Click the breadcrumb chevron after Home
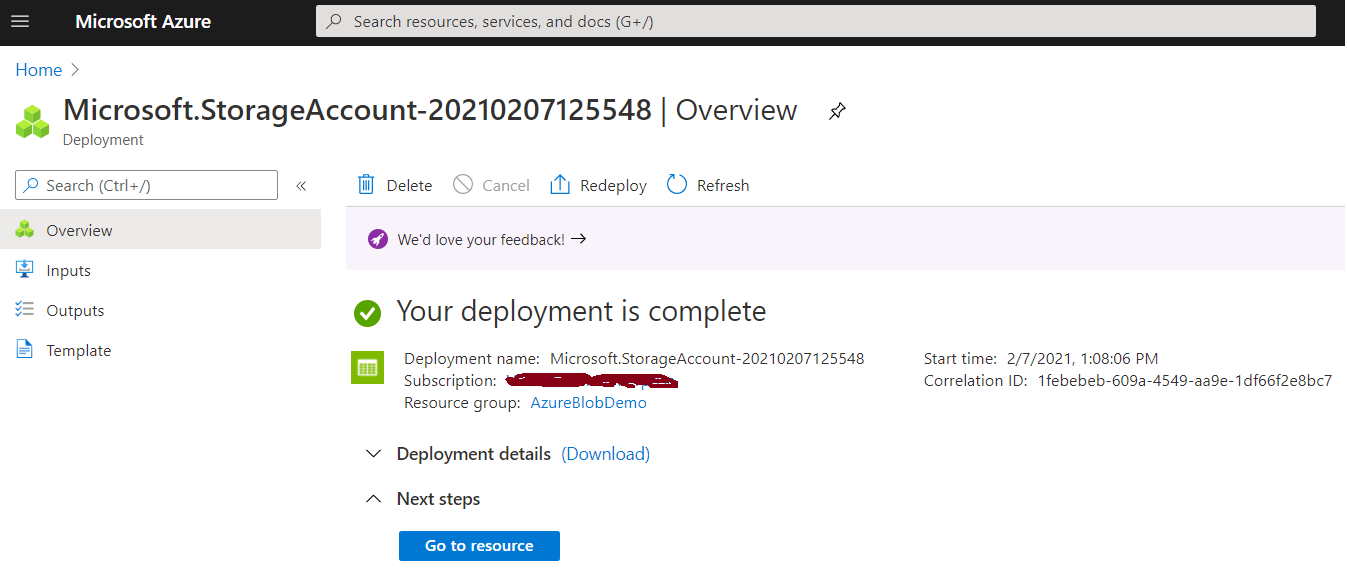Viewport: 1347px width, 571px height. pyautogui.click(x=75, y=70)
